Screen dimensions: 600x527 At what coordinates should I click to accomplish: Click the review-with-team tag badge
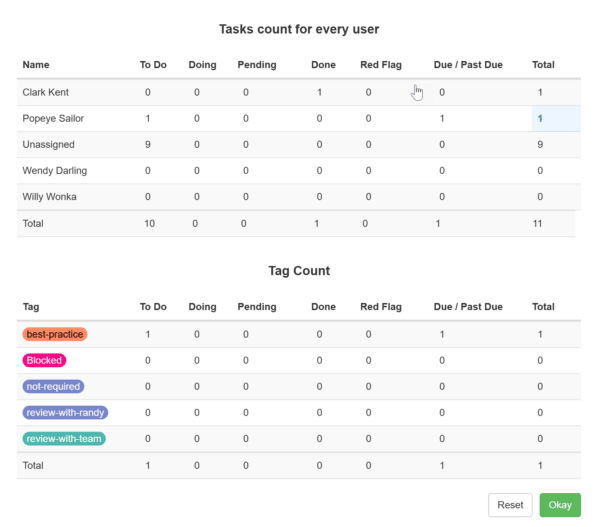(x=64, y=438)
